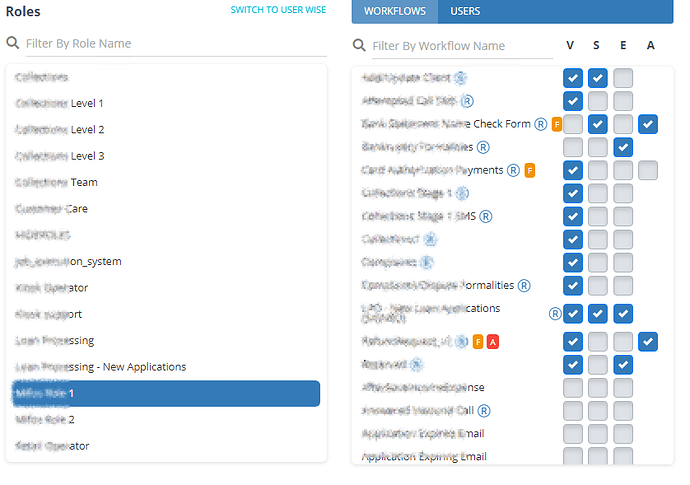Click the SWITCH TO USER WISE link
The width and height of the screenshot is (690, 485).
278,10
